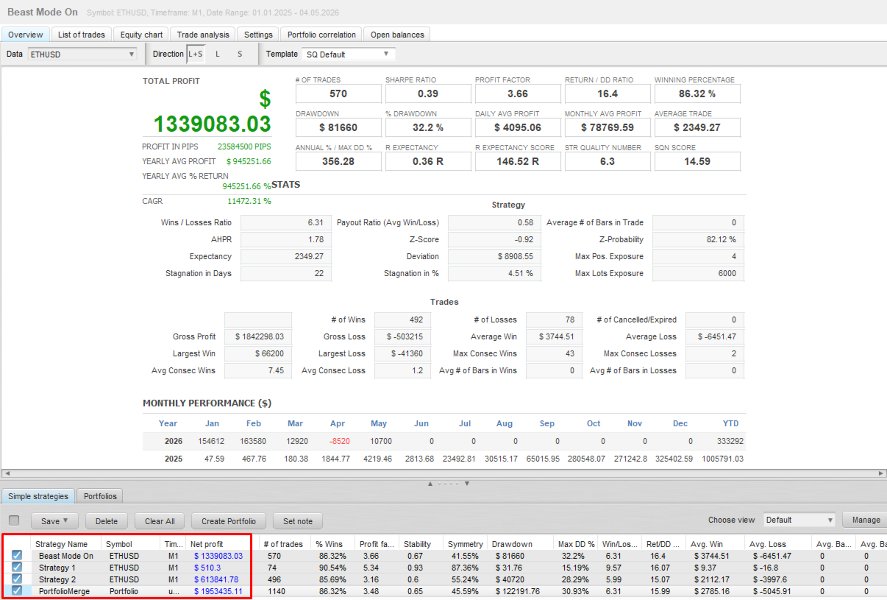Sort by Symmetry column header

(465, 544)
